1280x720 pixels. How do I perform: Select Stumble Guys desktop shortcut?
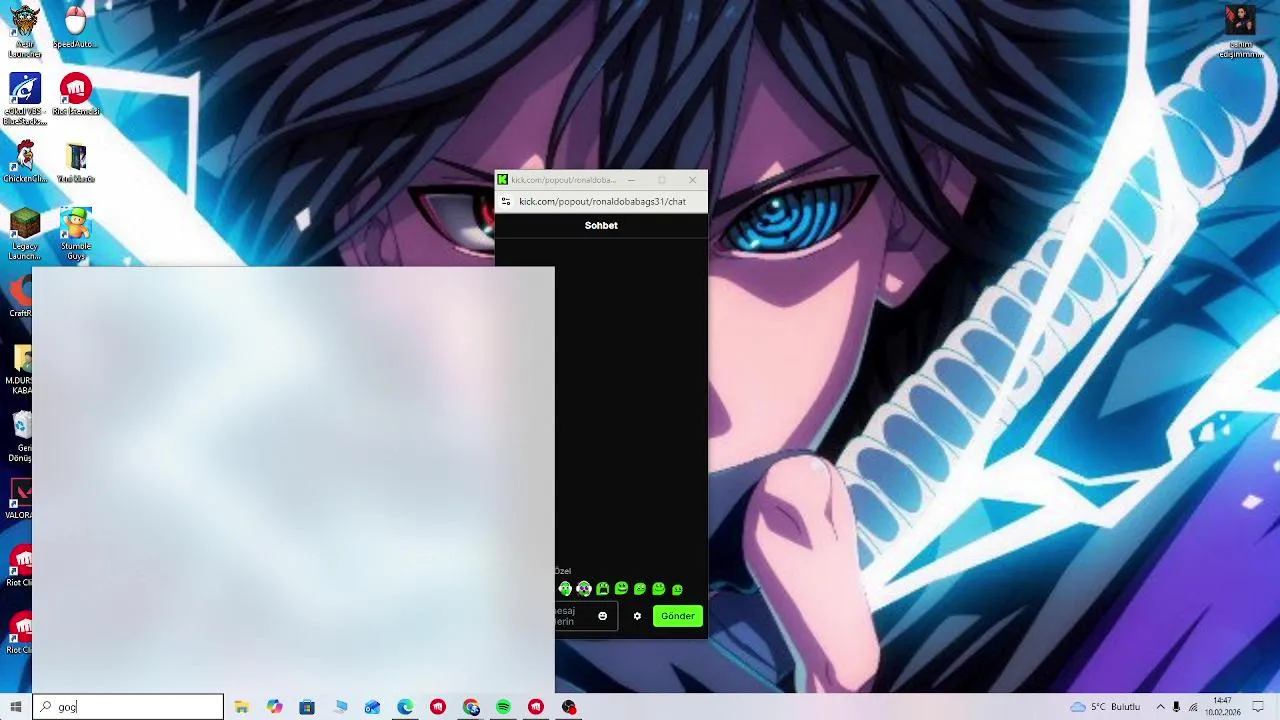[76, 235]
